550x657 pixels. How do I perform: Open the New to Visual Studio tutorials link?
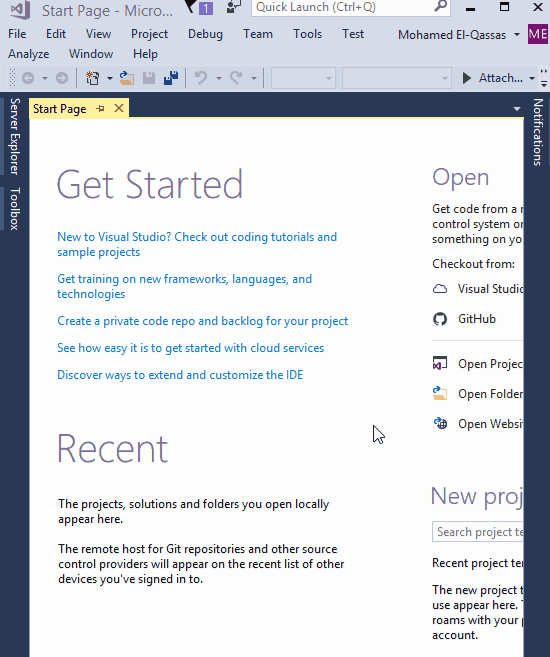coord(197,244)
